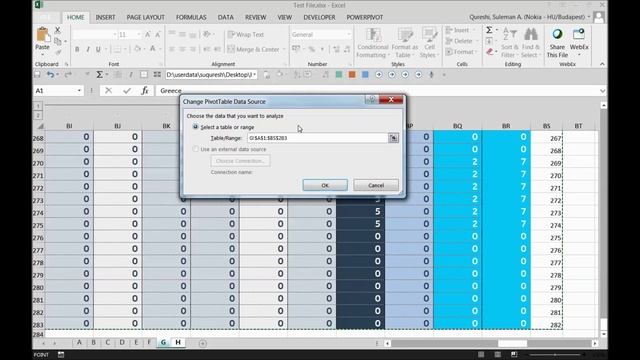Screen dimensions: 640x360
Task: Open the FORMULAS ribbon tab
Action: pyautogui.click(x=191, y=17)
